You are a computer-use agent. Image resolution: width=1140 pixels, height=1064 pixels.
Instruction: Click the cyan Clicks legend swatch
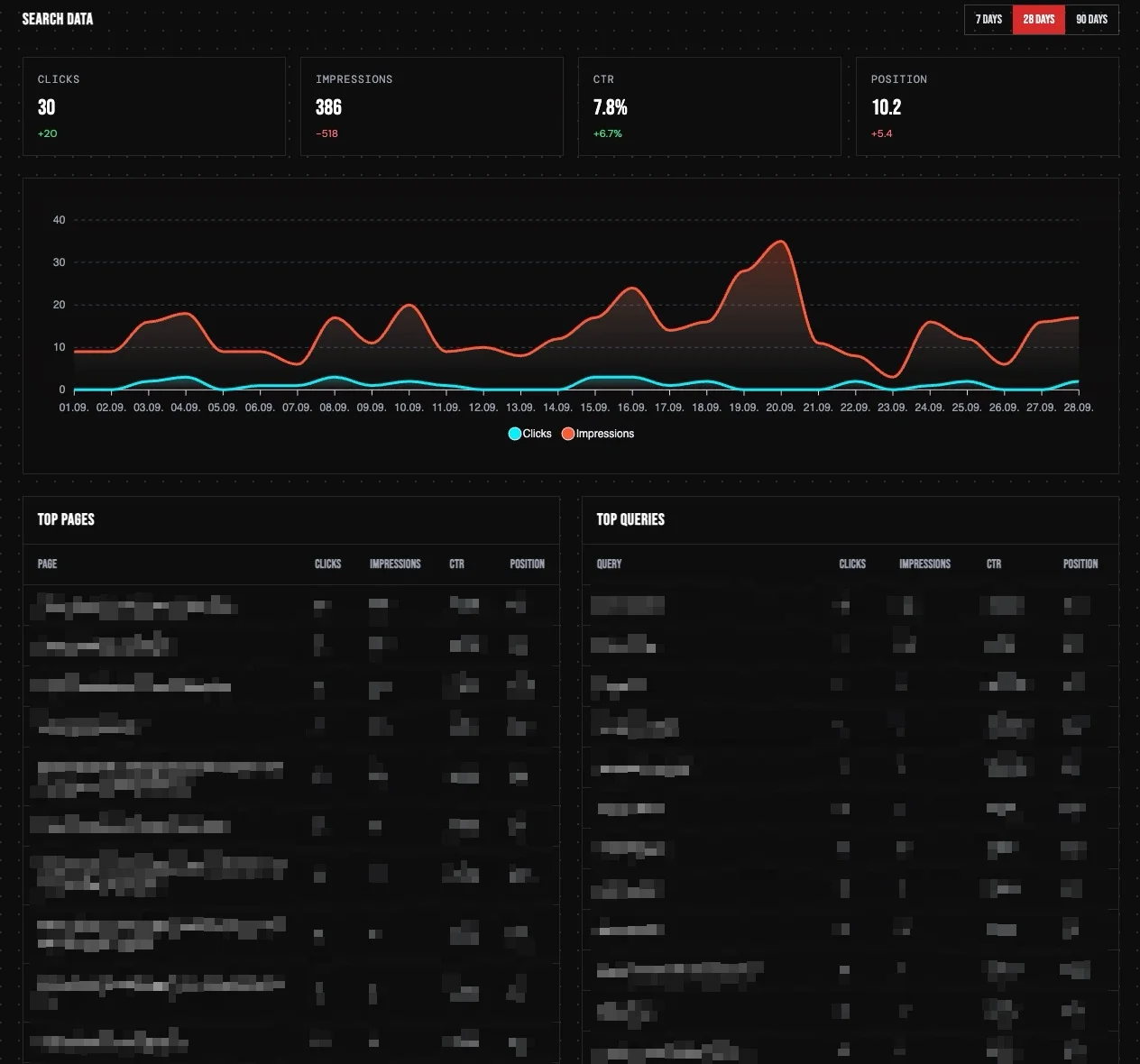(x=515, y=434)
